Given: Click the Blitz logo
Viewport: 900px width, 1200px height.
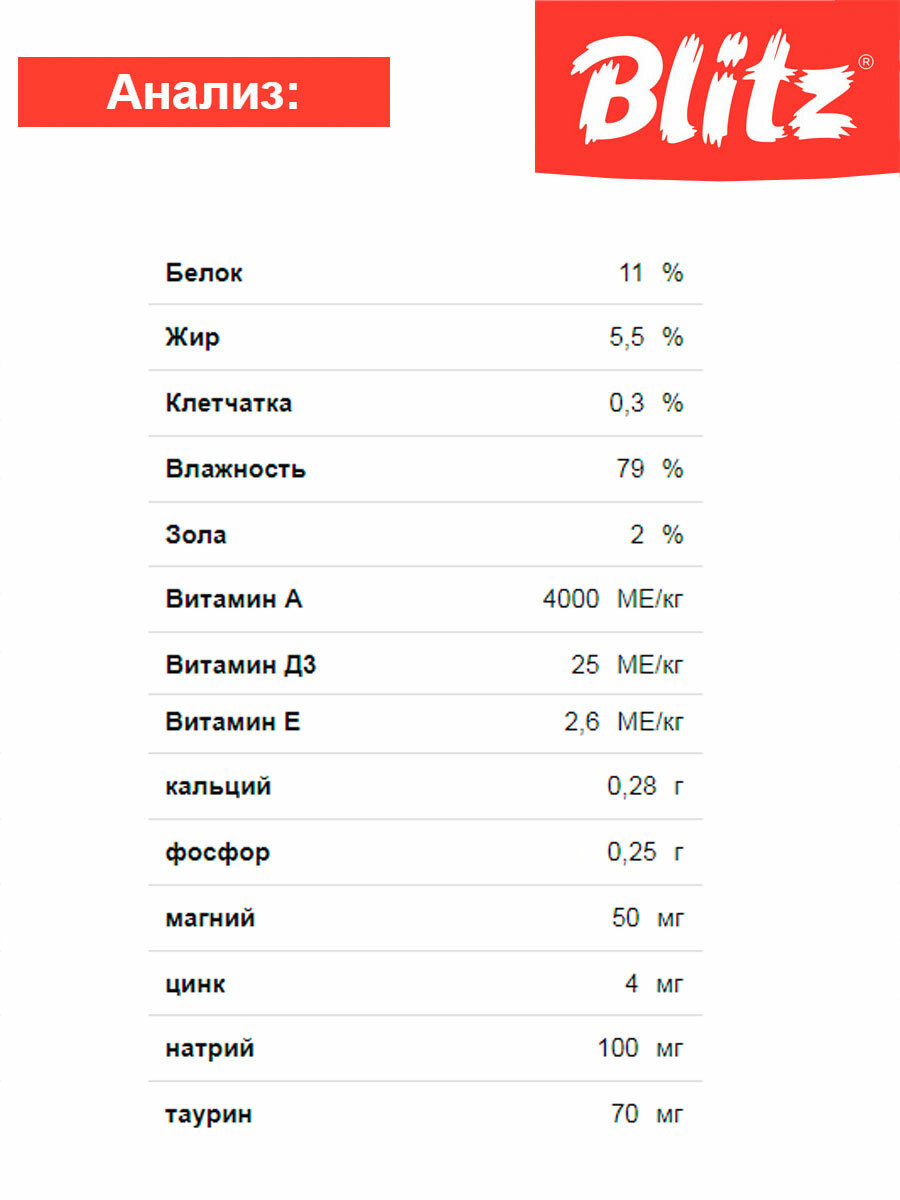Looking at the screenshot, I should click(x=716, y=88).
